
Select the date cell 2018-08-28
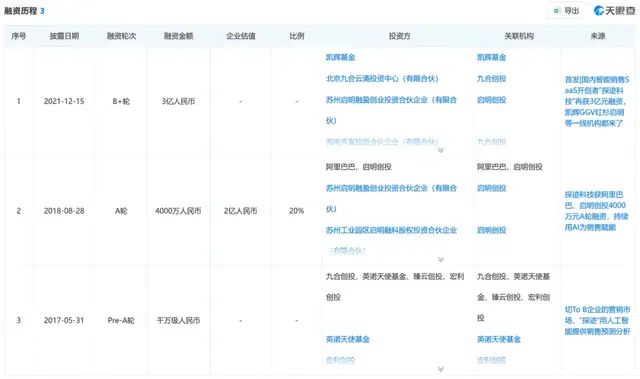[64, 211]
